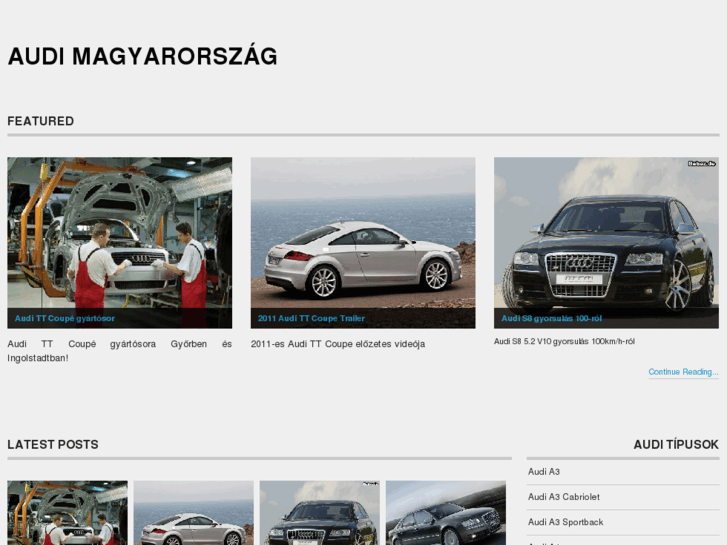Viewport: 727px width, 545px height.
Task: Open the latest-posts silver TT coupe thumbnail
Action: (193, 513)
